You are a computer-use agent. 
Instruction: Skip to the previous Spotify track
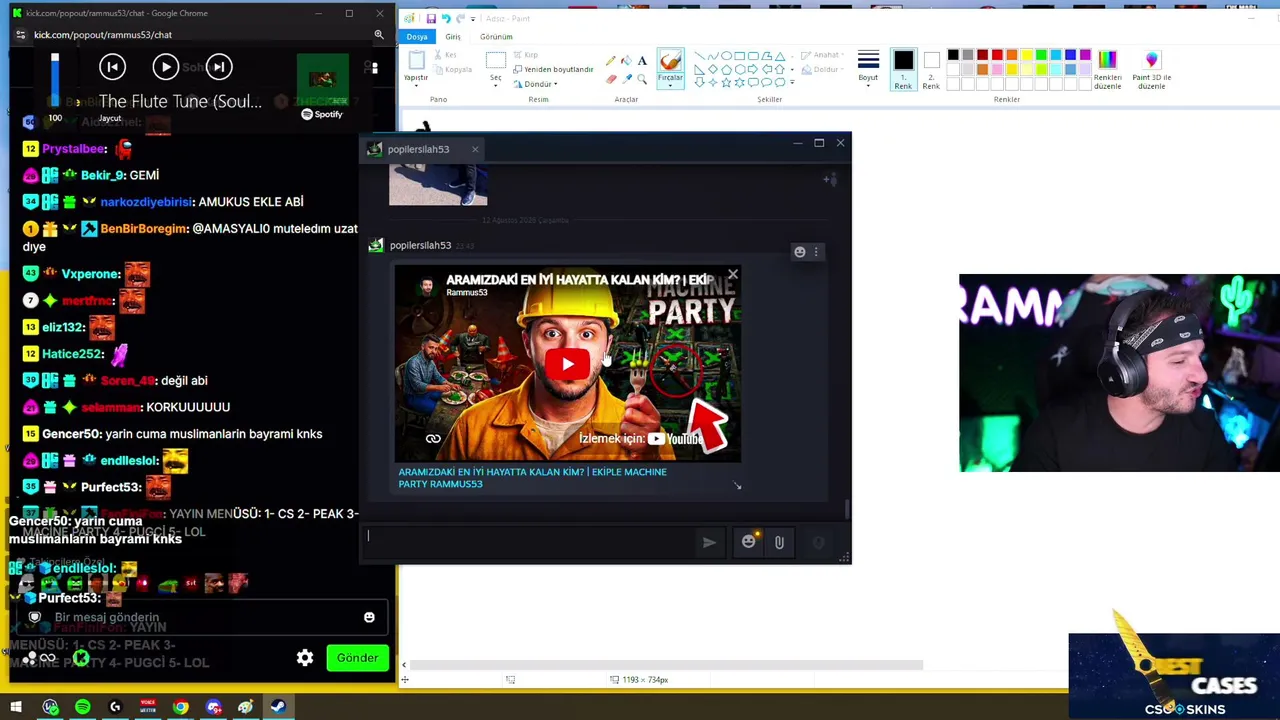pos(112,67)
